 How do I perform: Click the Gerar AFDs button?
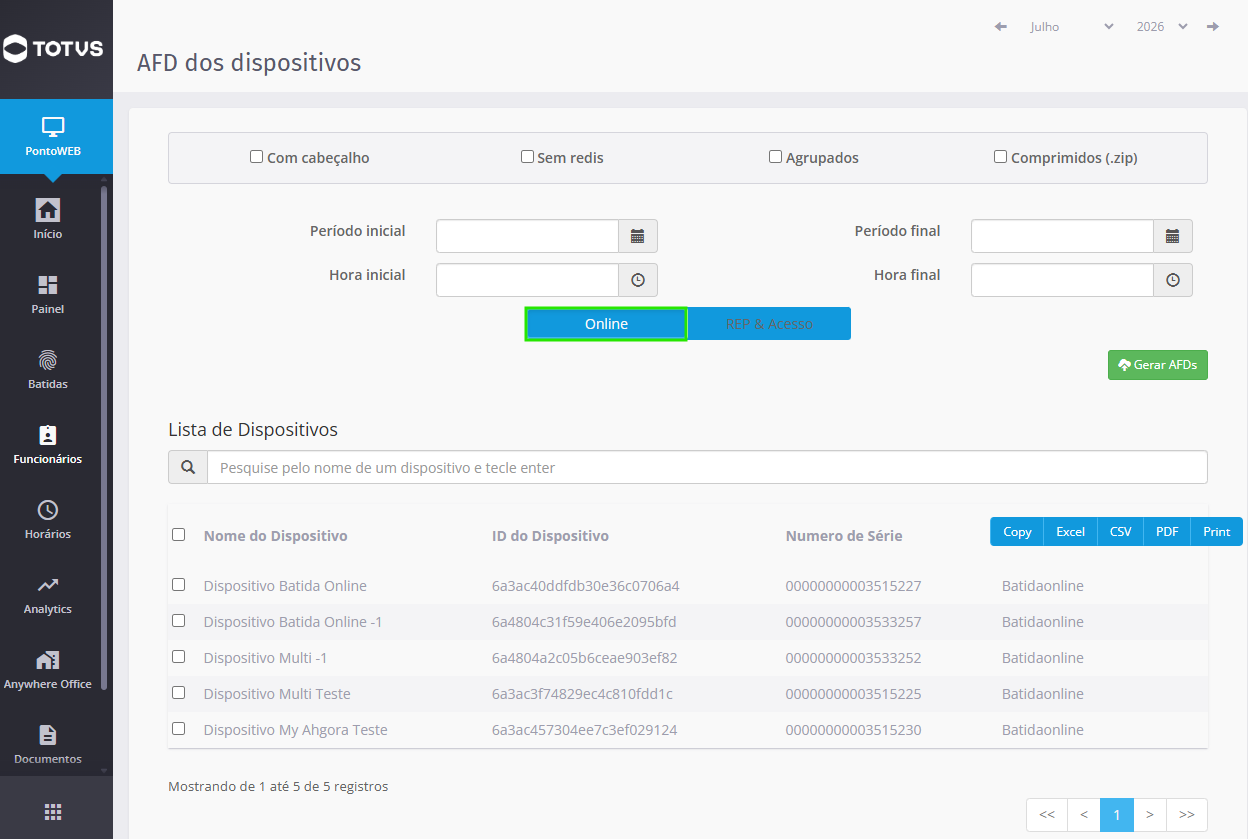click(x=1158, y=365)
